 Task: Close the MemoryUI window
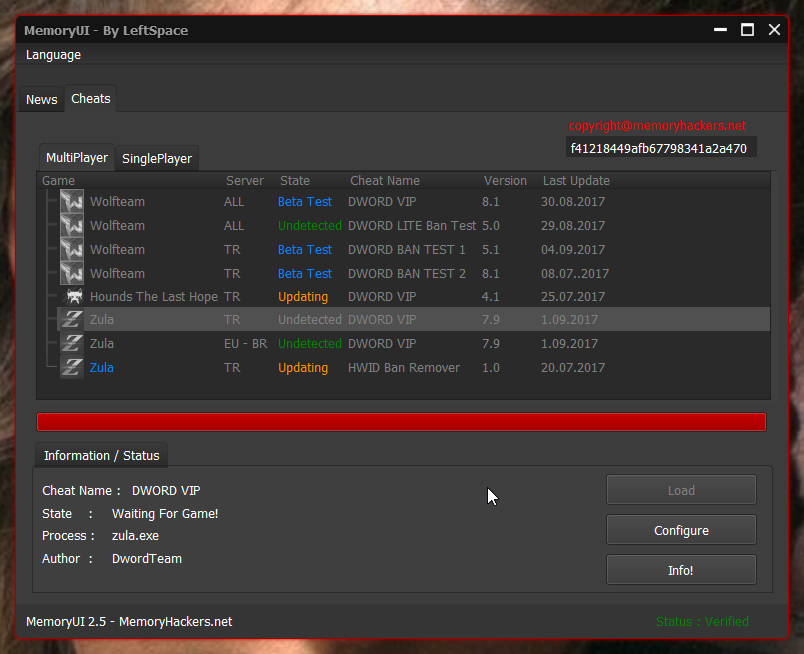[774, 30]
